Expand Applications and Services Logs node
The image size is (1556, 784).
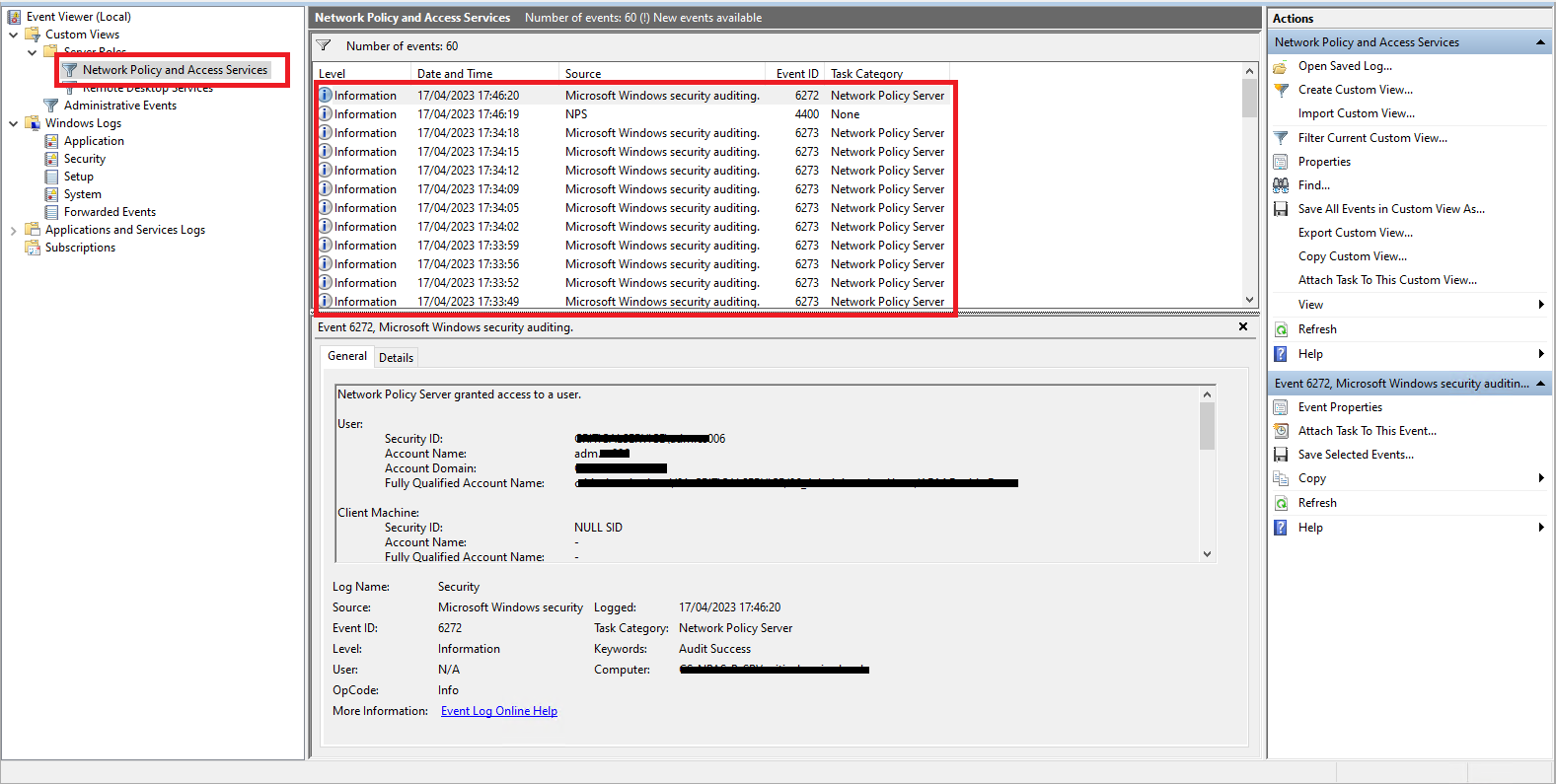14,231
